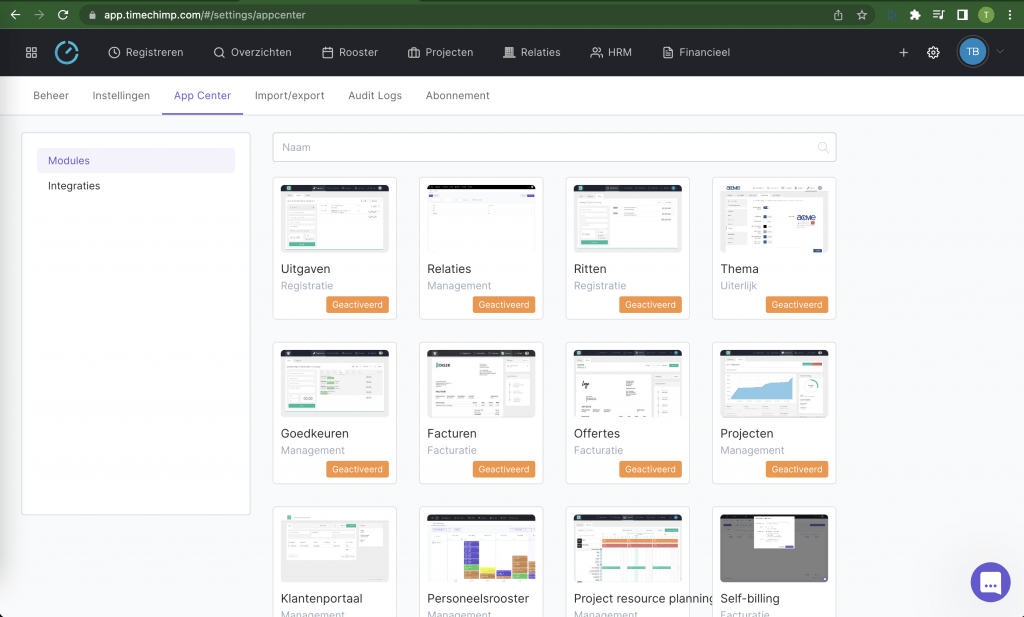Open the Abonnement tab
Viewport: 1024px width, 617px height.
pyautogui.click(x=457, y=96)
